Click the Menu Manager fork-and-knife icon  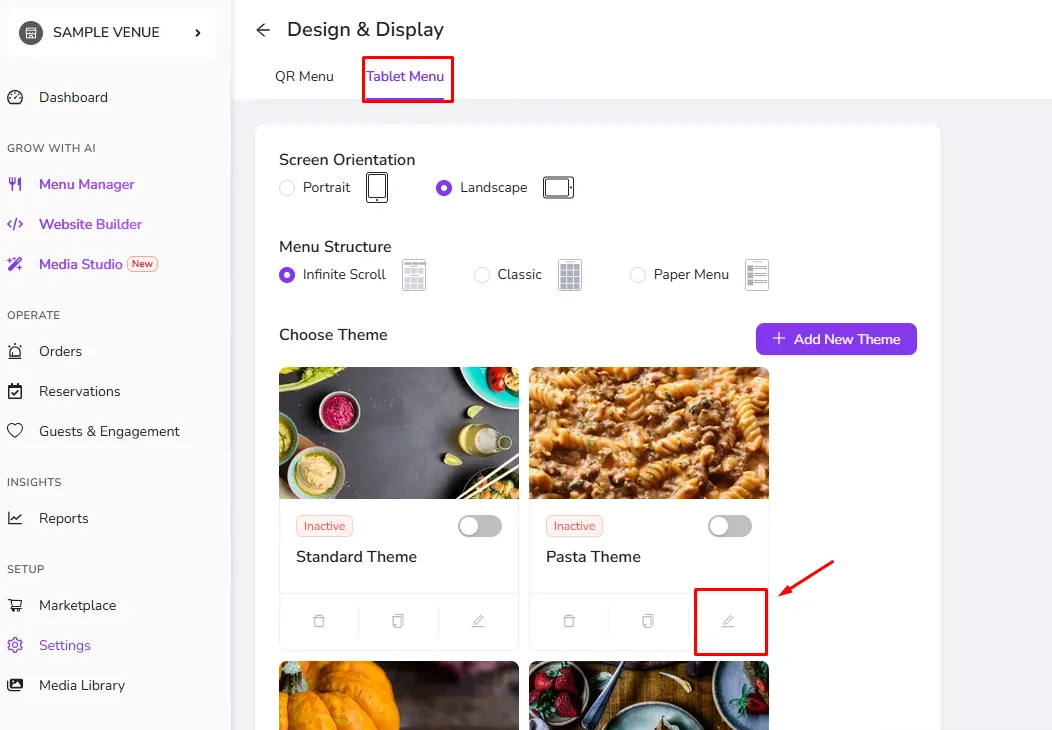pyautogui.click(x=15, y=184)
